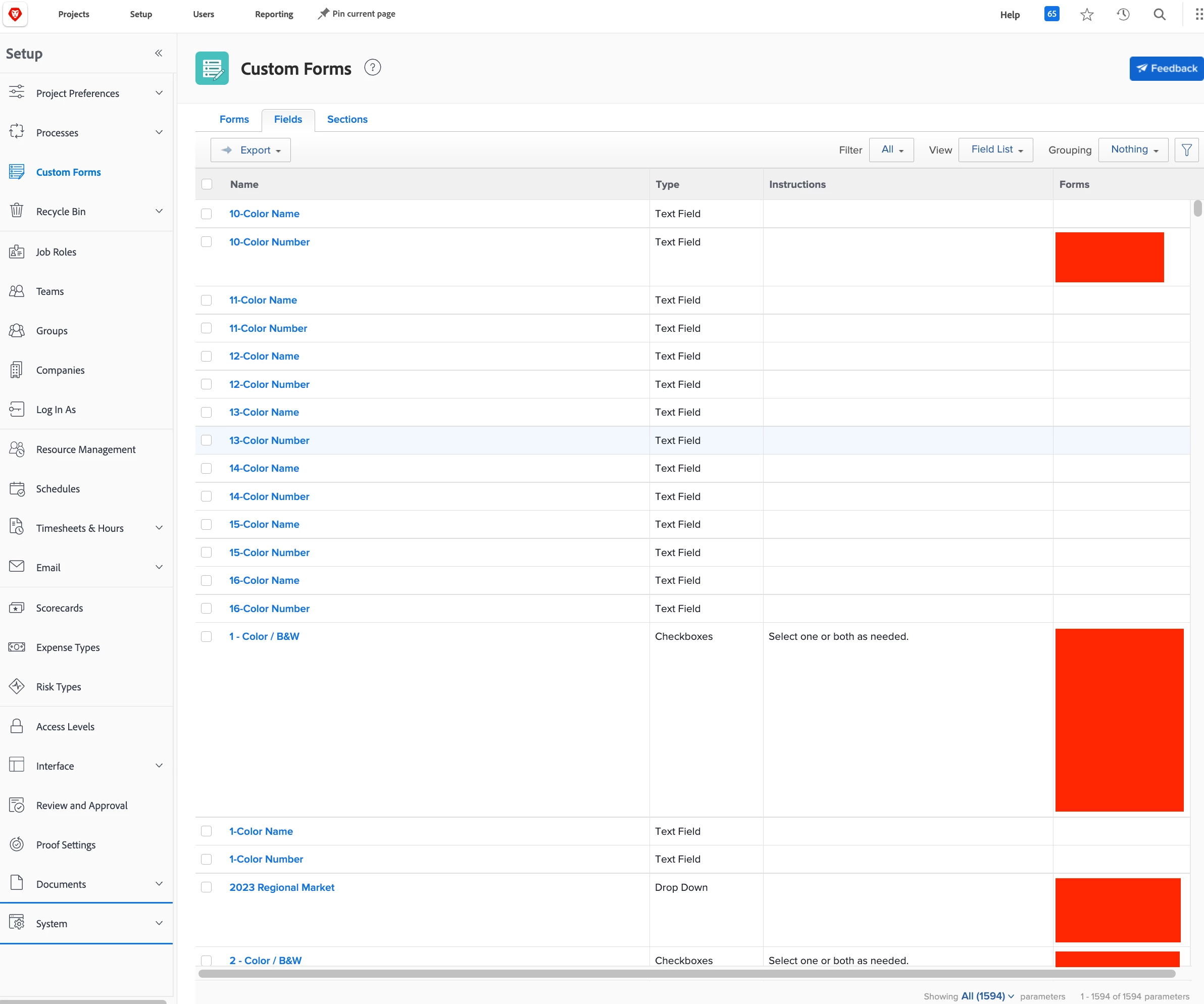Open the Reporting menu
Viewport: 1204px width, 1004px height.
click(x=274, y=14)
